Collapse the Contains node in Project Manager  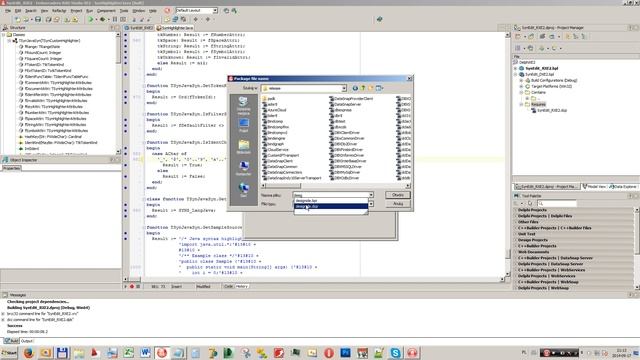pos(522,93)
